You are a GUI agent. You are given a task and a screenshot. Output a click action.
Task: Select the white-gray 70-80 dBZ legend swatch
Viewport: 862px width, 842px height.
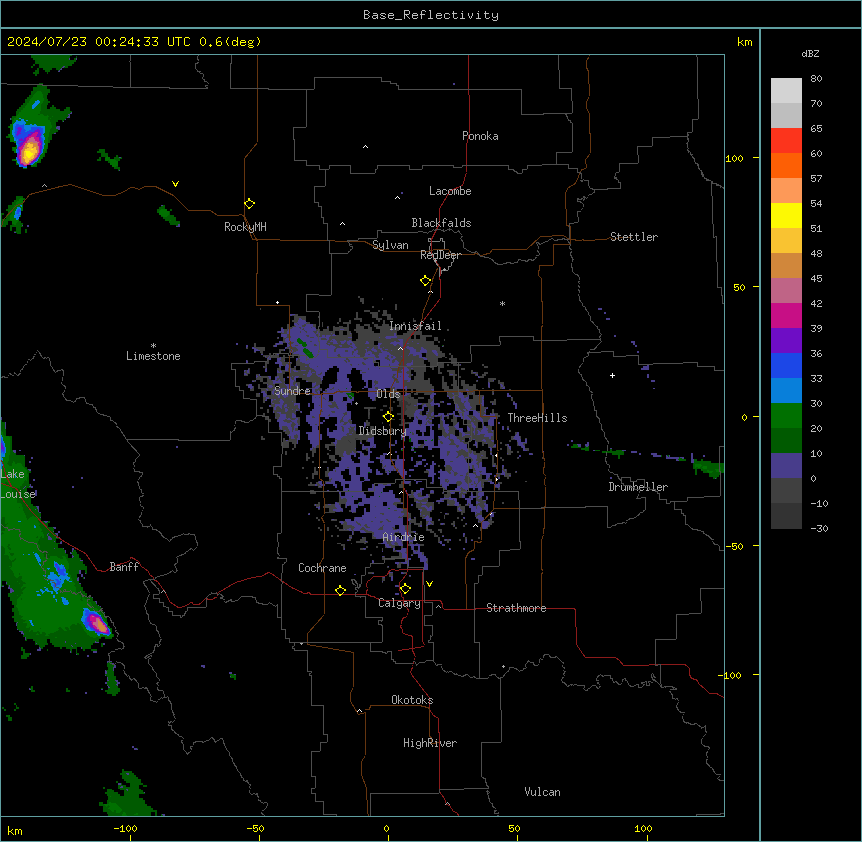(x=786, y=91)
